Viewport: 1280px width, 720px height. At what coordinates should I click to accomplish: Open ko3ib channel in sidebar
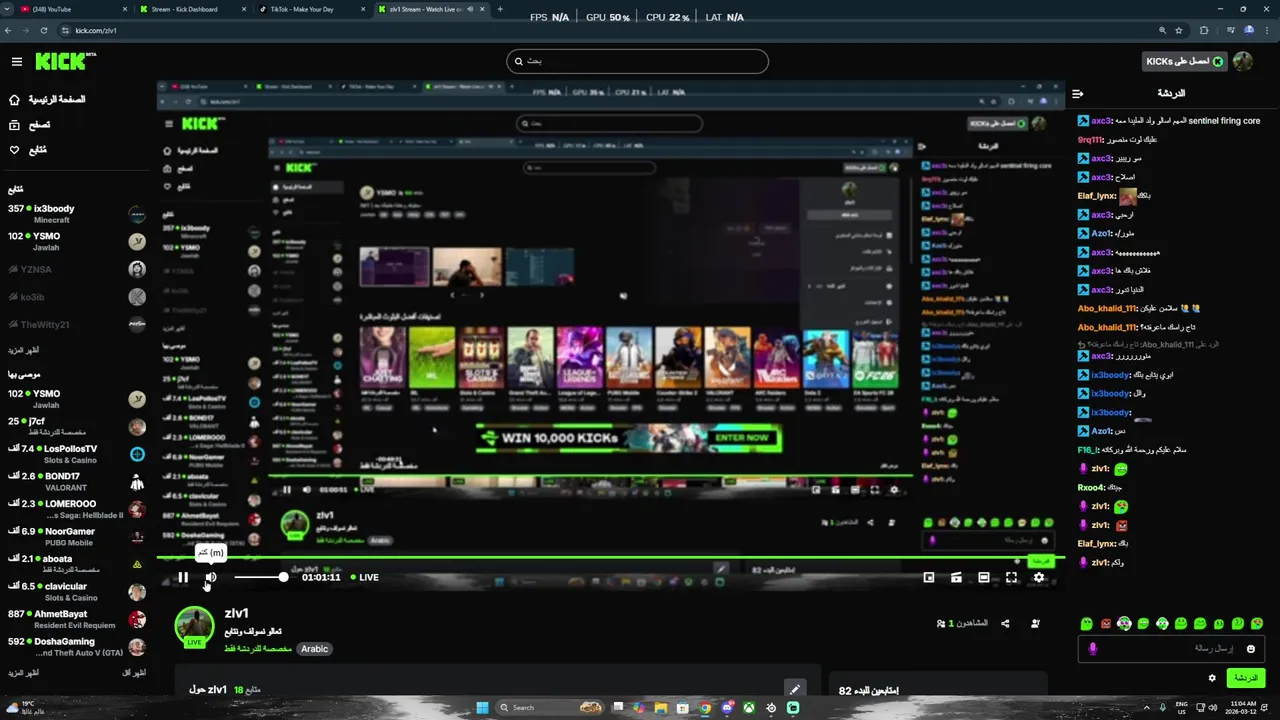coord(76,297)
